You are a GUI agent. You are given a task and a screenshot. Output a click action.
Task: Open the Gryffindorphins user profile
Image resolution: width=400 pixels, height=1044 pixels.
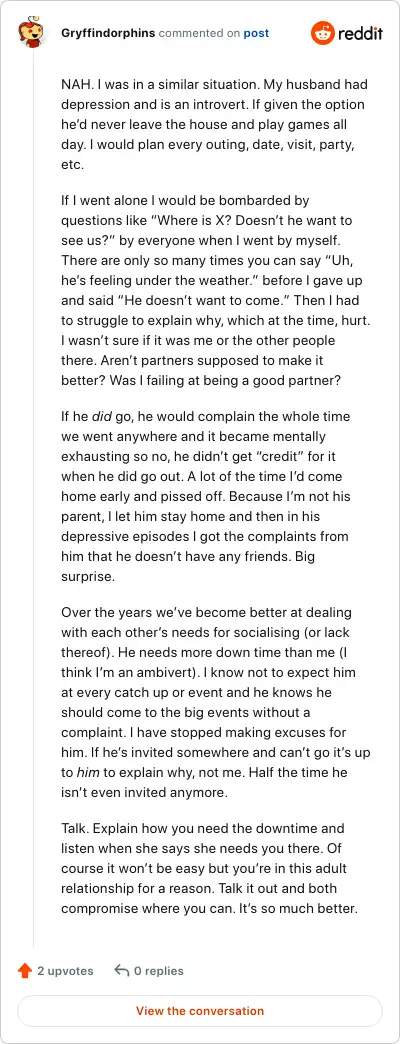click(108, 33)
